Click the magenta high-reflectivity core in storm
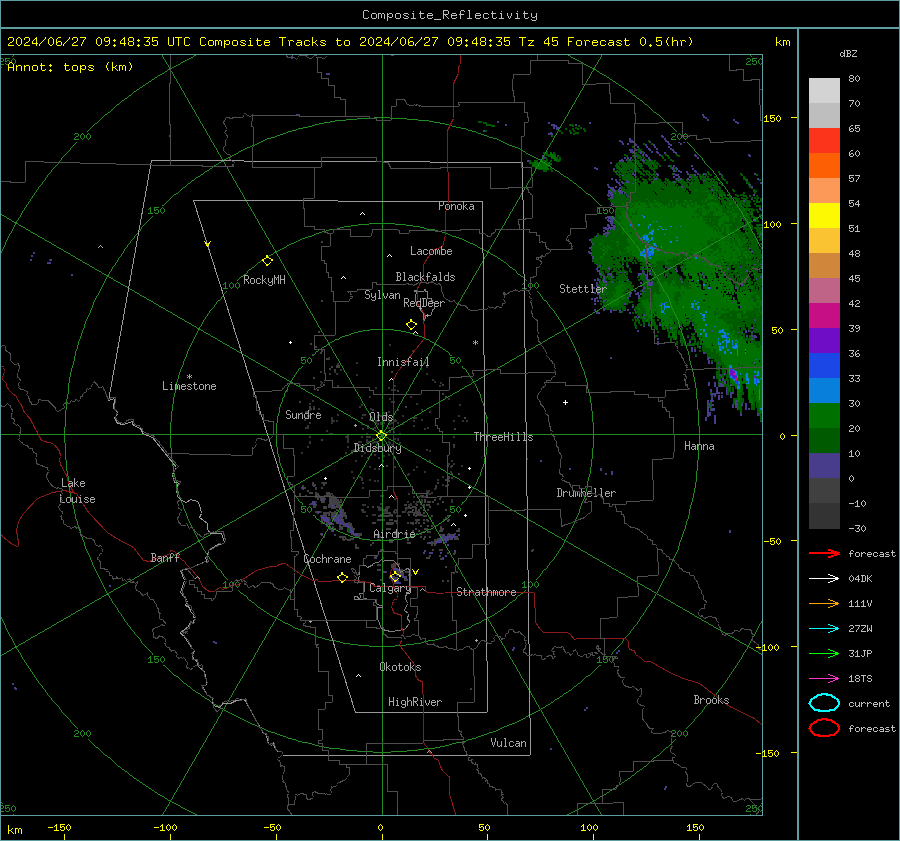The height and width of the screenshot is (841, 900). [733, 376]
